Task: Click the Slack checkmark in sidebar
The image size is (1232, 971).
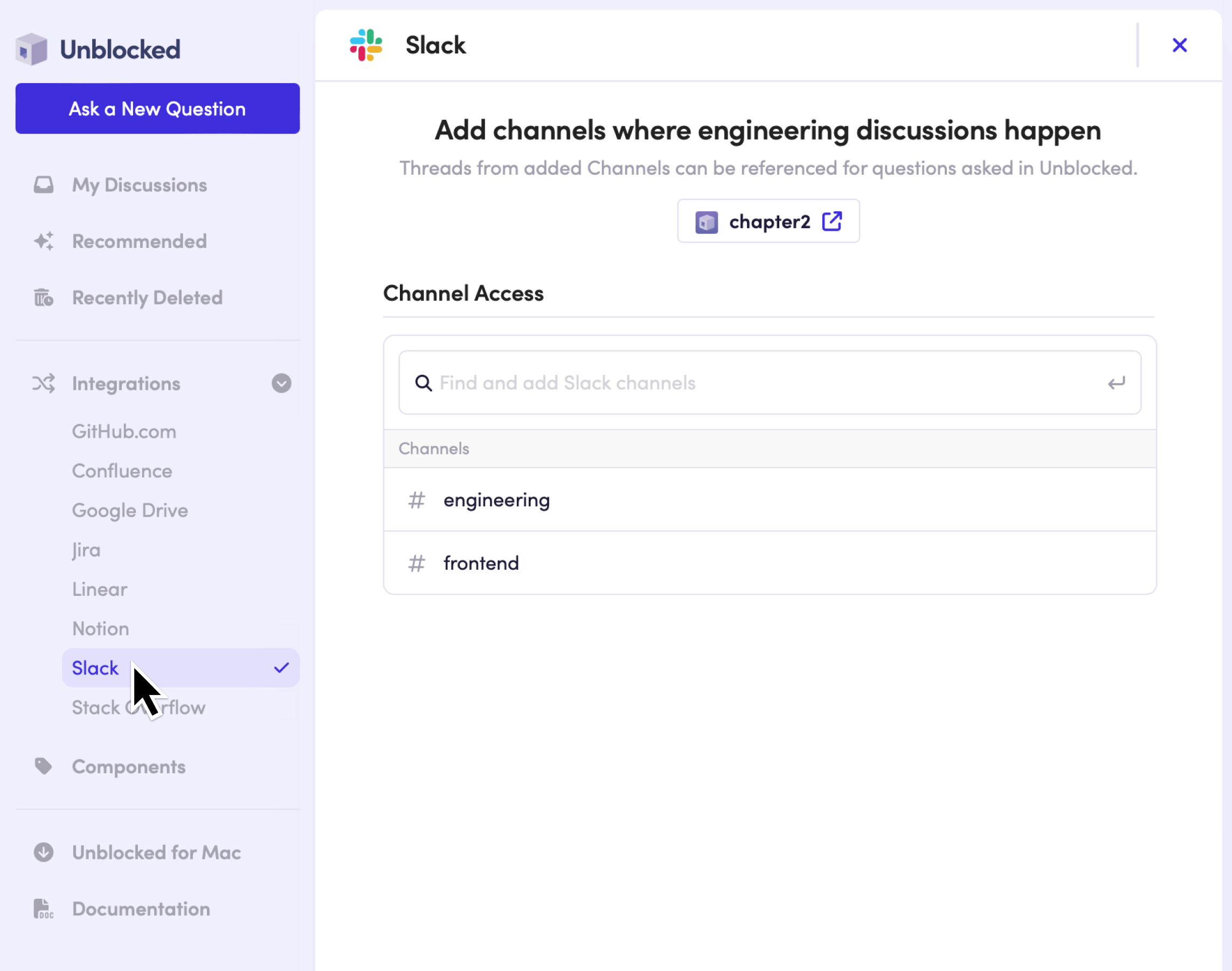Action: tap(281, 668)
